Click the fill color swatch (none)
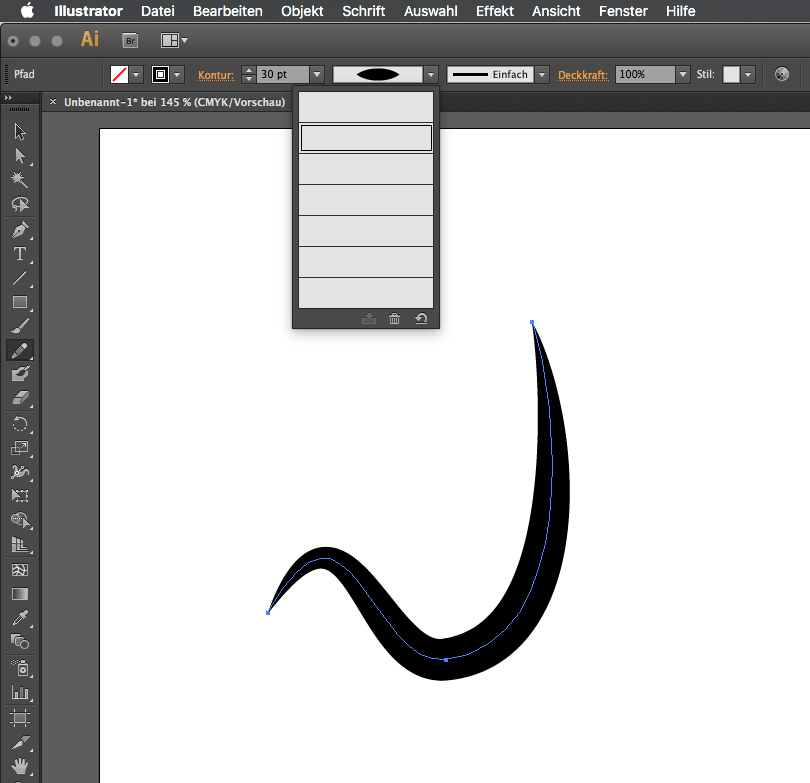 coord(119,74)
